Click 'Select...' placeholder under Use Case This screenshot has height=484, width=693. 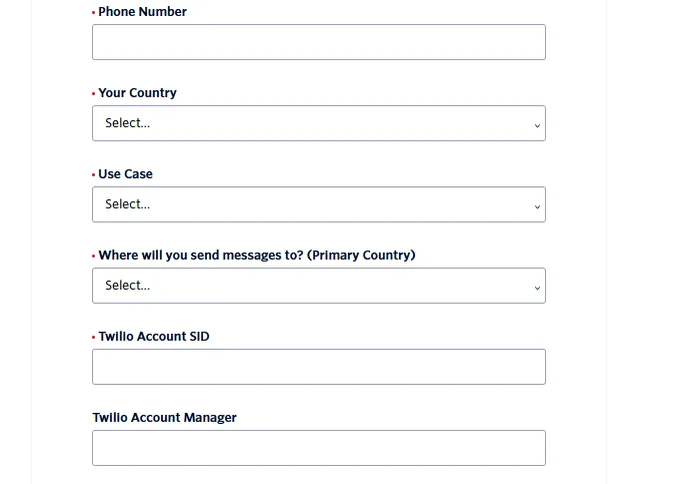pyautogui.click(x=127, y=204)
